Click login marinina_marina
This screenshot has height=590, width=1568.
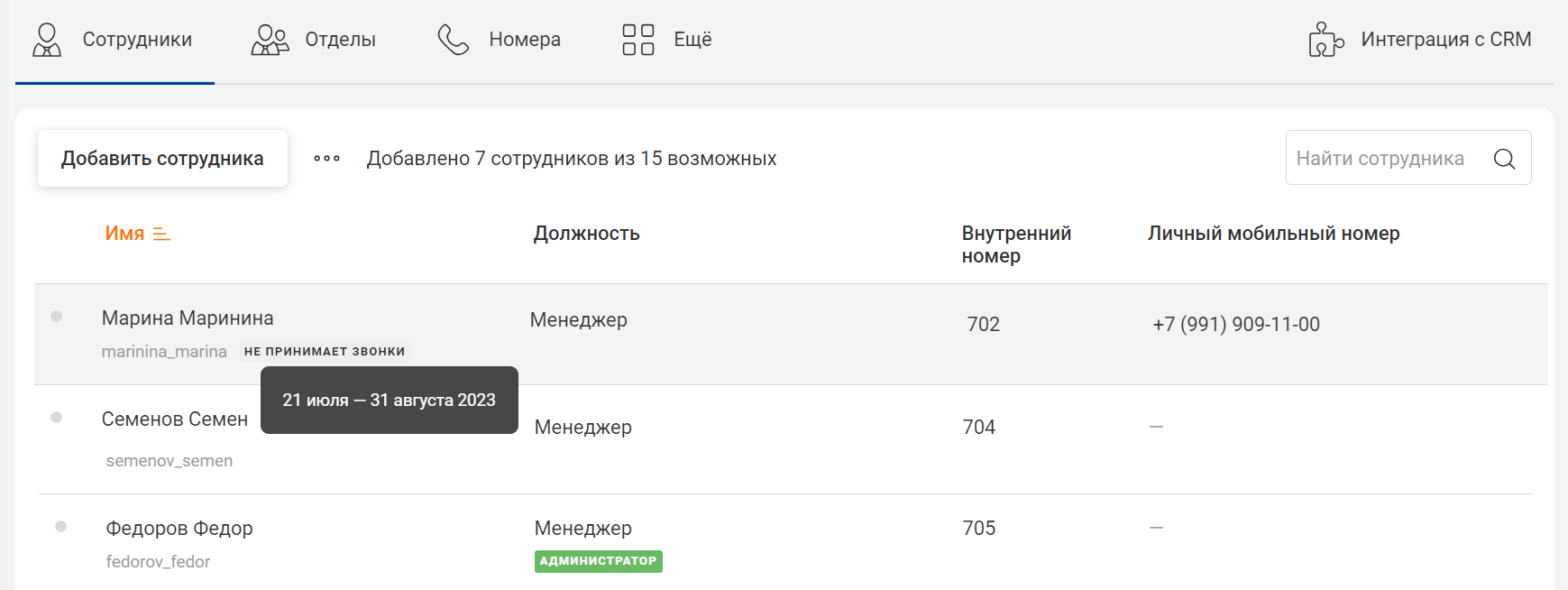[x=164, y=352]
